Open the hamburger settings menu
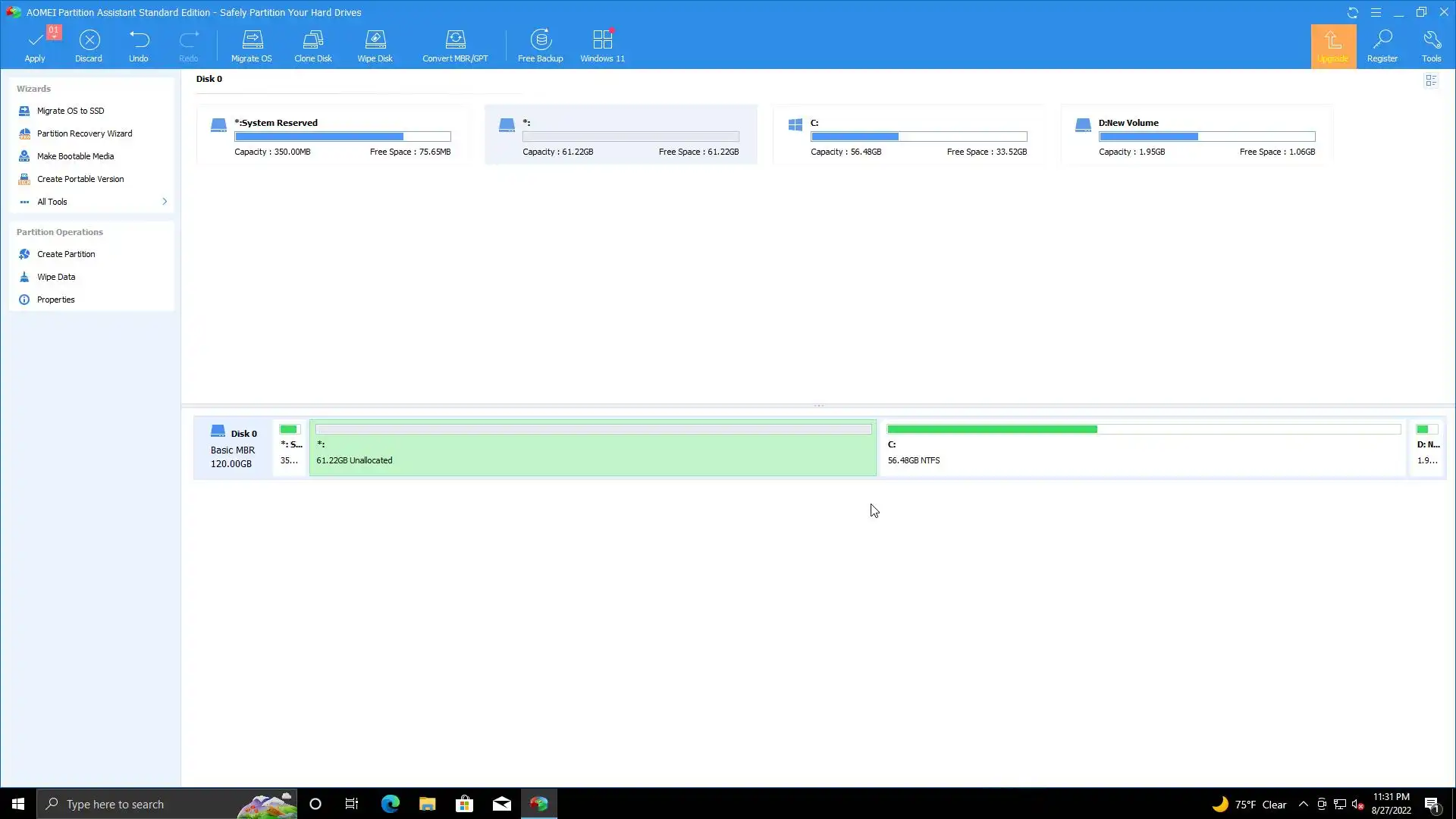 1376,12
